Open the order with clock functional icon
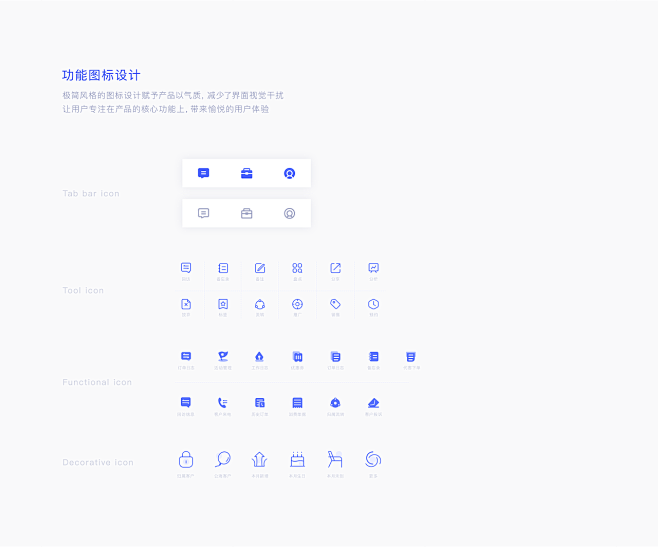 tap(260, 403)
